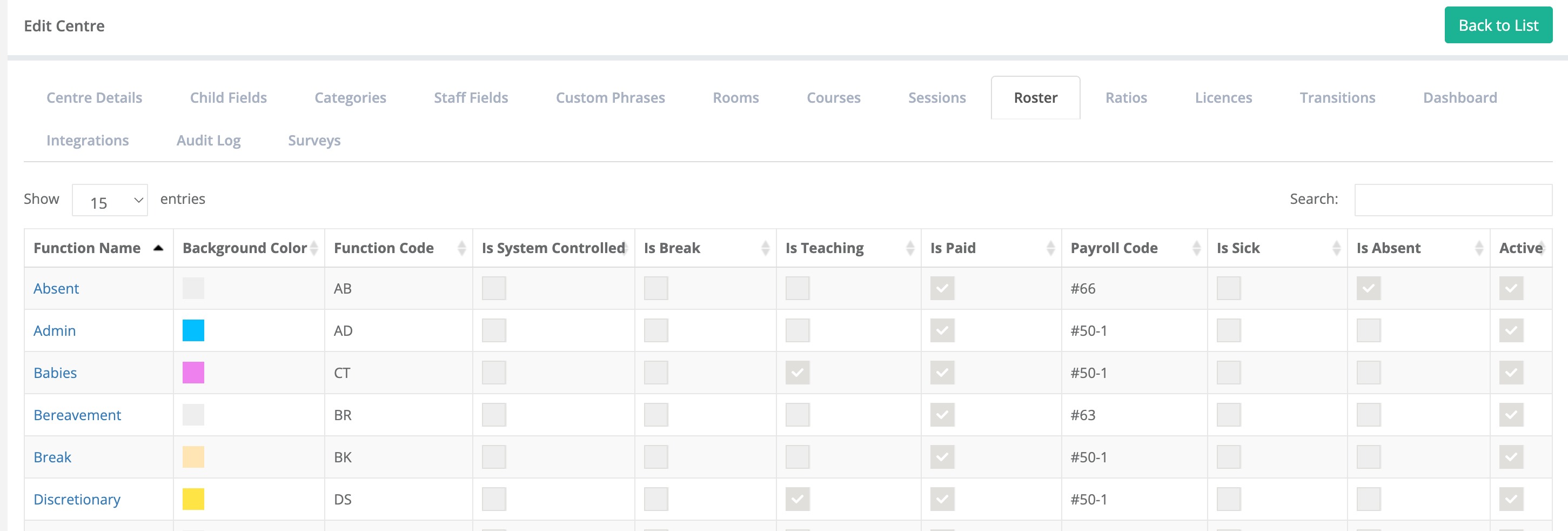Viewport: 1568px width, 531px height.
Task: Click the Is System Controlled column header
Action: (x=553, y=248)
